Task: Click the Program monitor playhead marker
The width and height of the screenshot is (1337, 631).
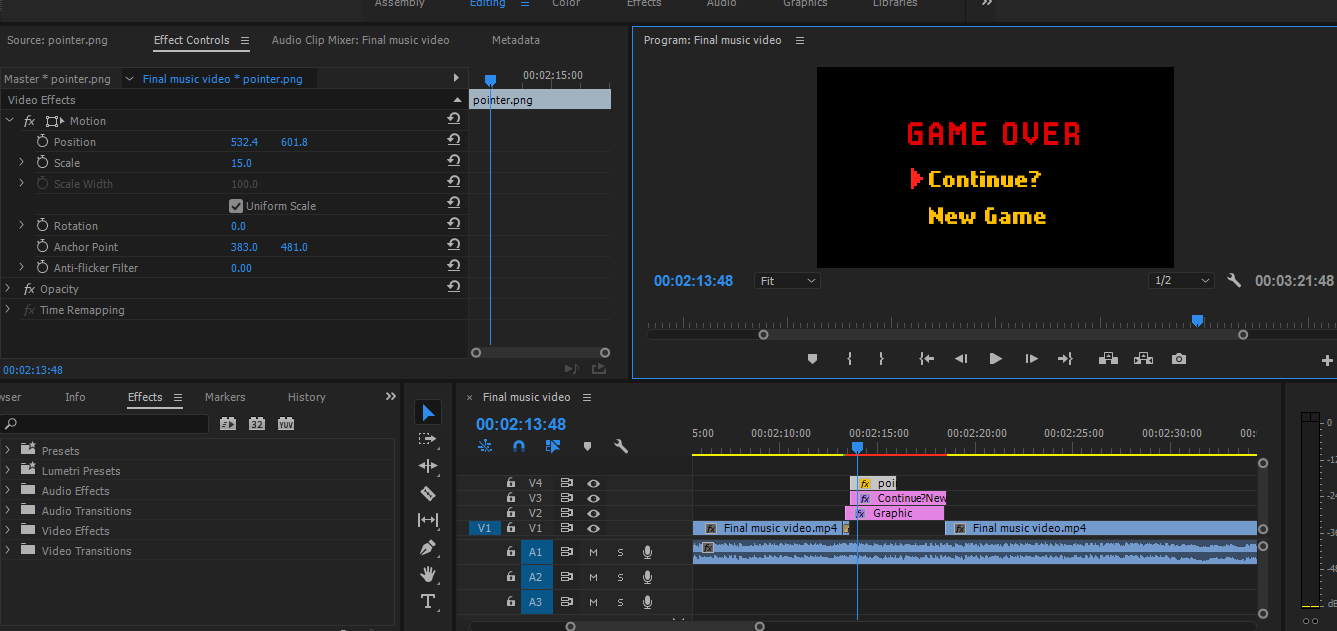Action: [x=1197, y=321]
